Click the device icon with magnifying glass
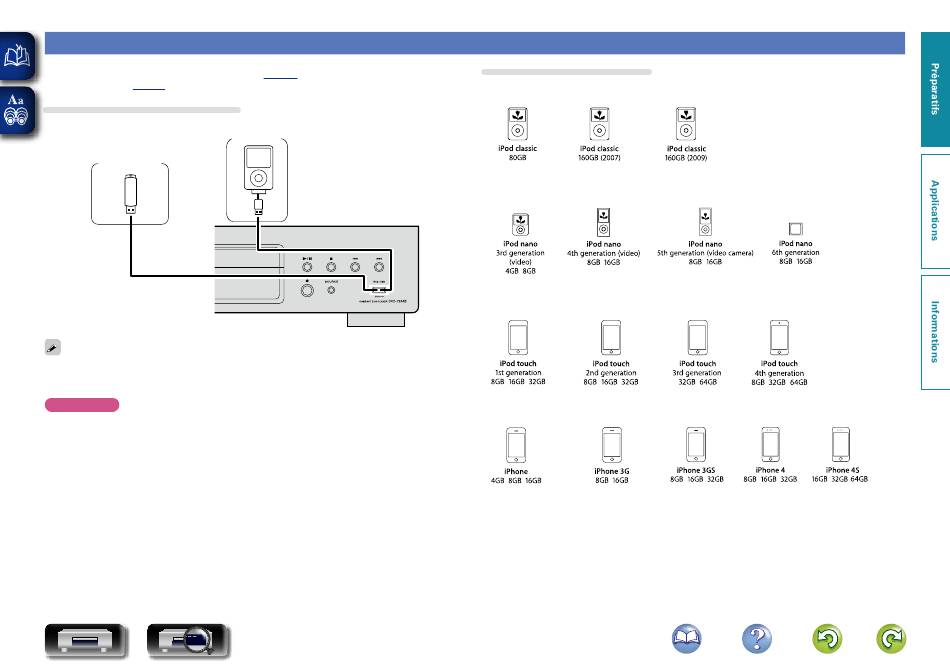The height and width of the screenshot is (672, 950). pyautogui.click(x=188, y=640)
